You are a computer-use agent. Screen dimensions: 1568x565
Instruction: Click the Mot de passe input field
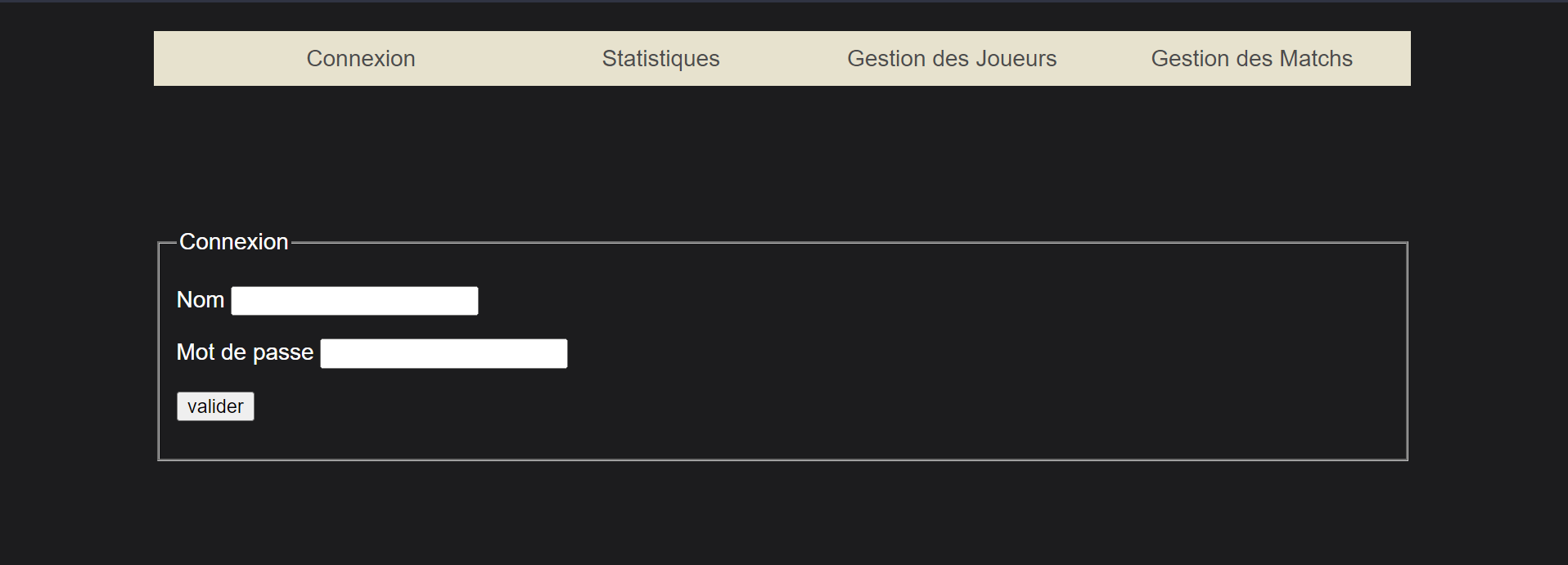443,352
